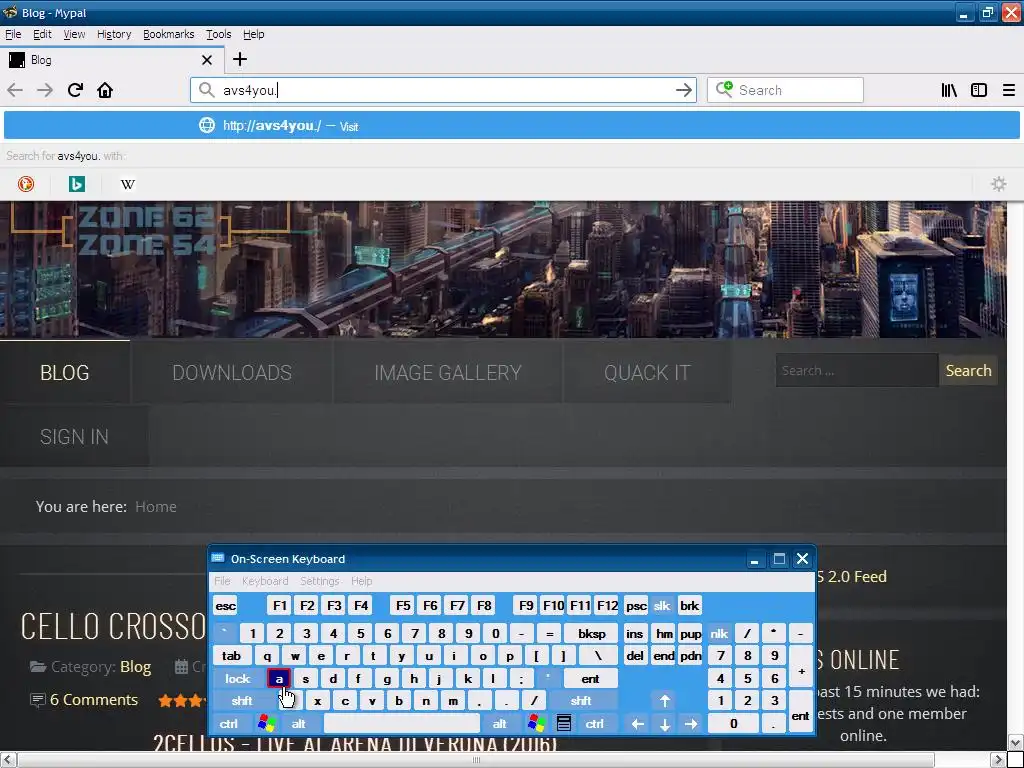The width and height of the screenshot is (1024, 768).
Task: Open a new tab with plus button
Action: pos(240,59)
